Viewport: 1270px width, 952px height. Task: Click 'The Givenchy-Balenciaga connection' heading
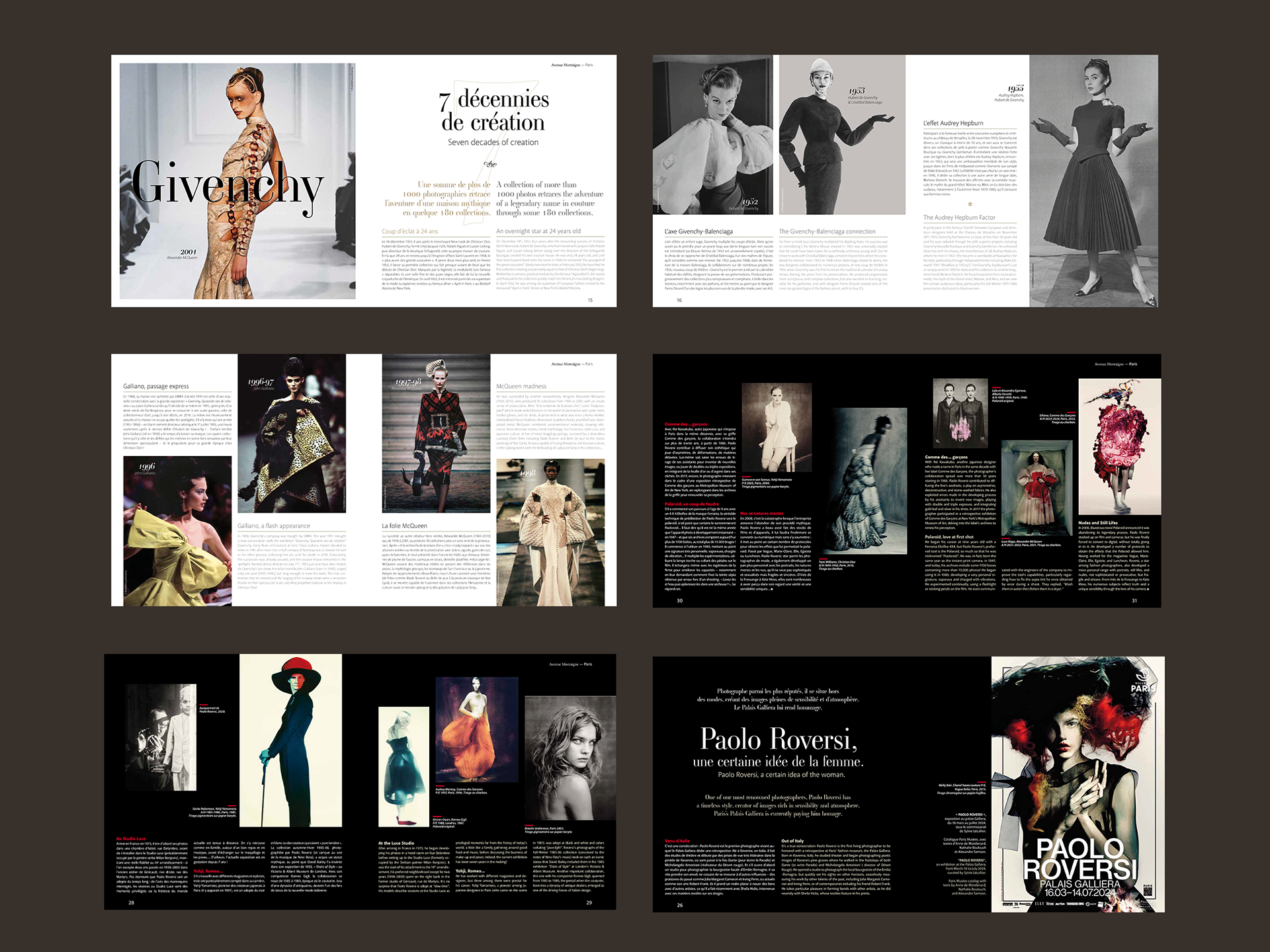tap(827, 231)
